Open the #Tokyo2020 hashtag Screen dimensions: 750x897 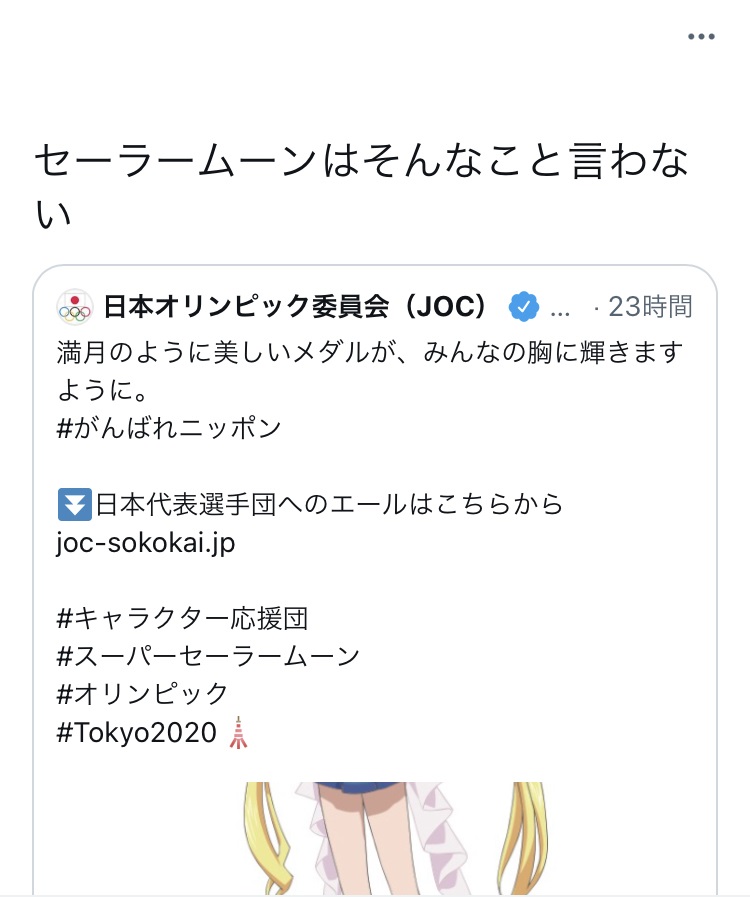pos(137,732)
